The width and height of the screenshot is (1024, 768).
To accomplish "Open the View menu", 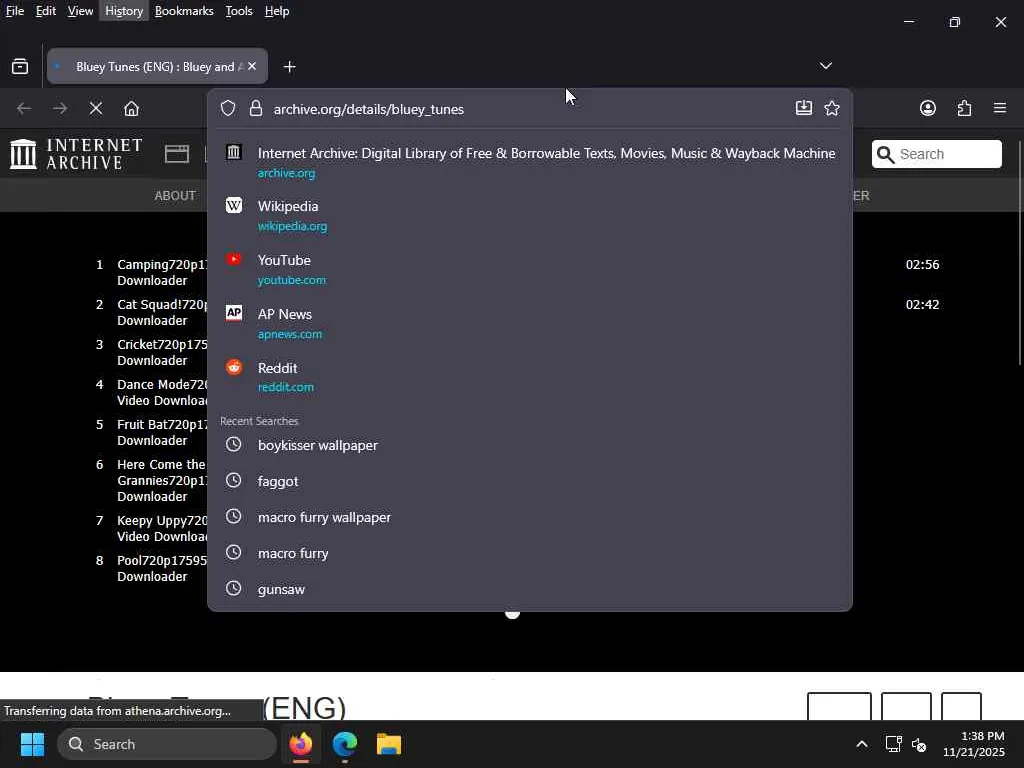I will pos(80,11).
